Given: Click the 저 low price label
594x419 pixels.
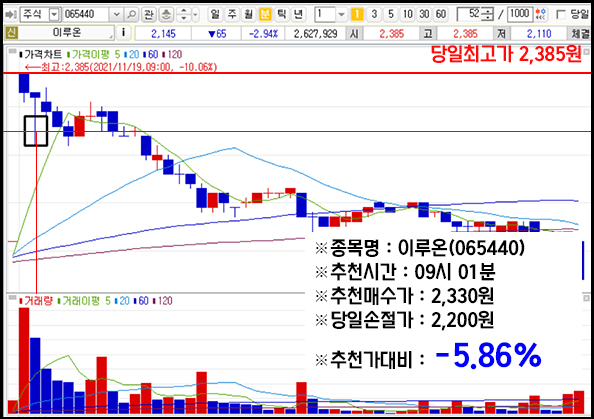Looking at the screenshot, I should click(502, 34).
